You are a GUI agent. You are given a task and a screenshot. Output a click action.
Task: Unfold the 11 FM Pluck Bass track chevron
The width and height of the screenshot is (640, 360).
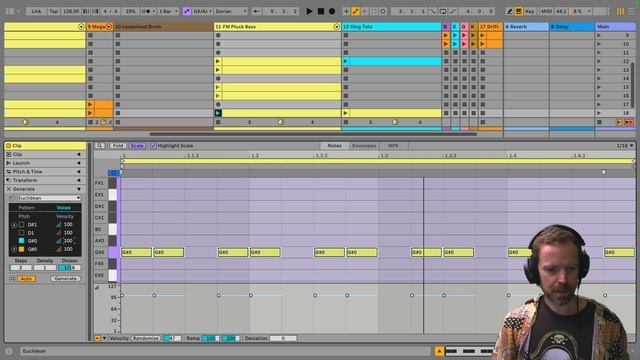tap(337, 27)
